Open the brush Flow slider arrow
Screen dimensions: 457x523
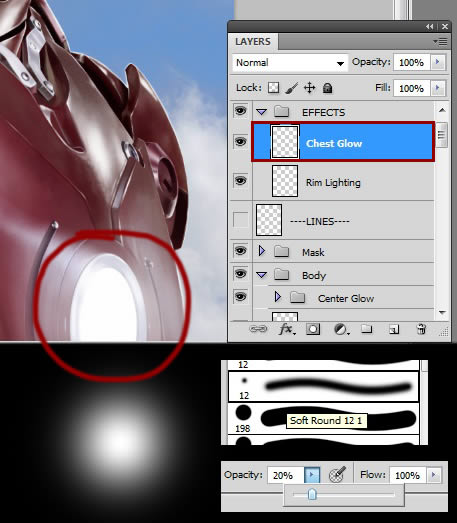(x=434, y=474)
